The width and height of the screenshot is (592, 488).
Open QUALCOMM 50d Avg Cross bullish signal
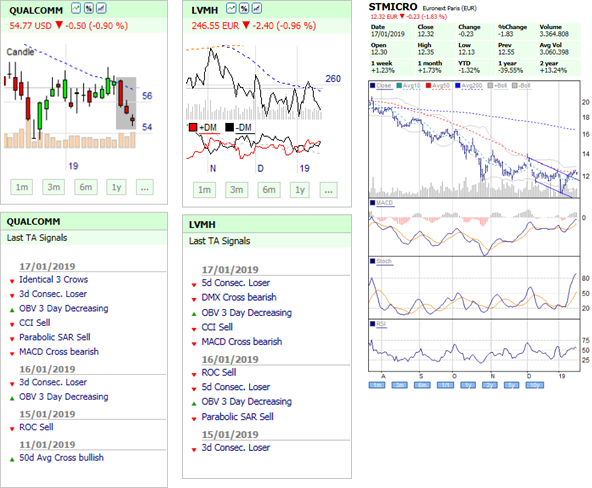[62, 457]
